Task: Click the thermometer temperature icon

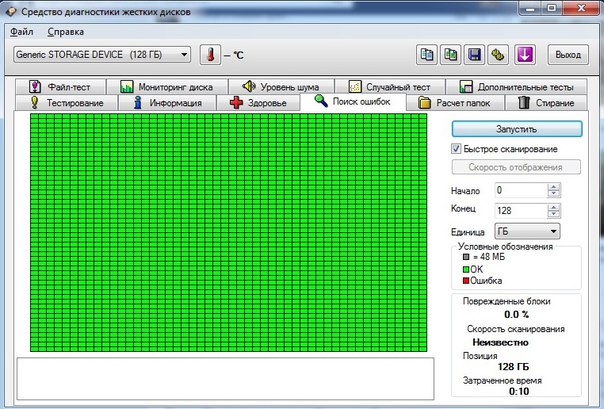Action: click(209, 53)
